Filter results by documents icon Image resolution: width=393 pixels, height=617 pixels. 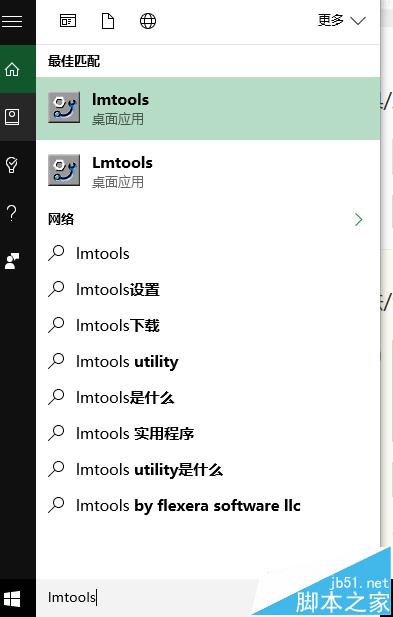click(108, 20)
